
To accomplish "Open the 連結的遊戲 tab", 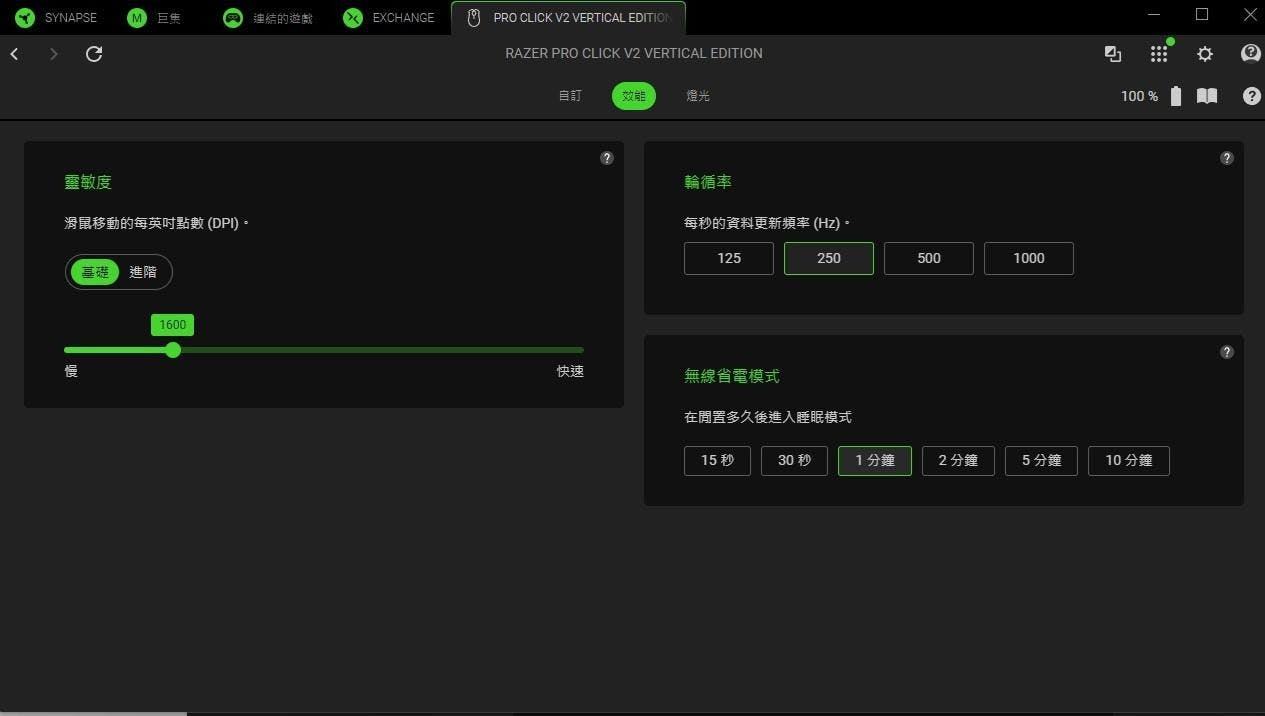I will [269, 18].
